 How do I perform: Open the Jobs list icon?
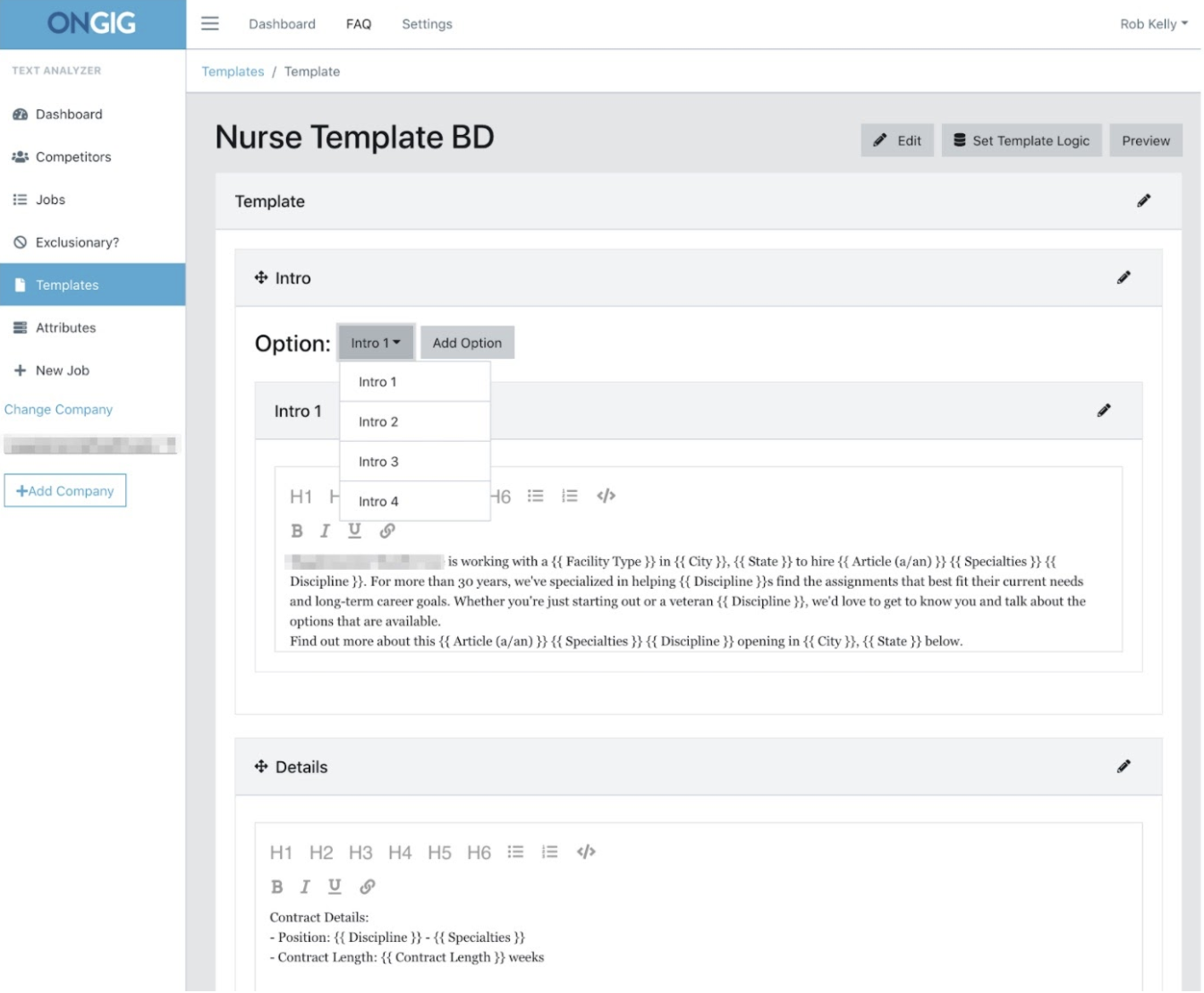coord(18,199)
